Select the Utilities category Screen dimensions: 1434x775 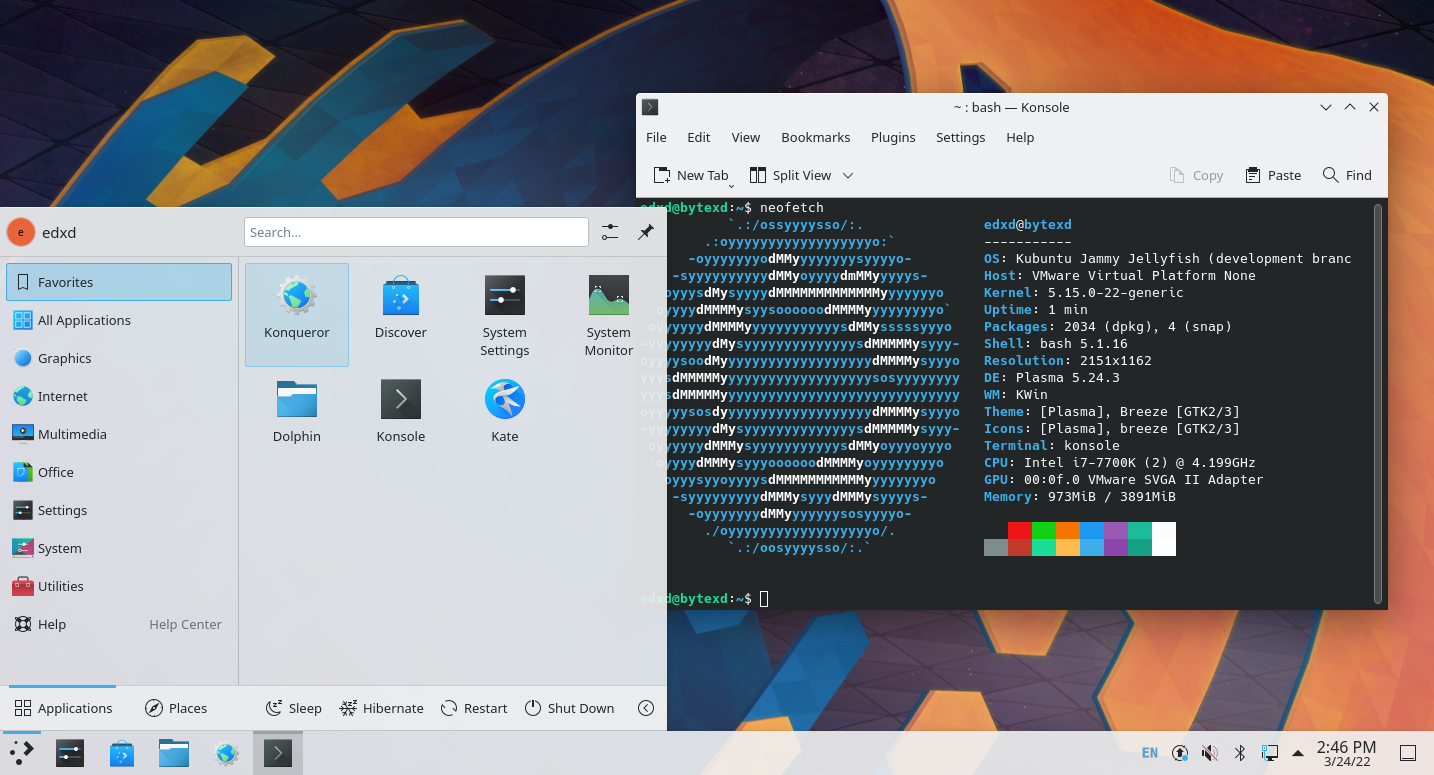pos(119,586)
